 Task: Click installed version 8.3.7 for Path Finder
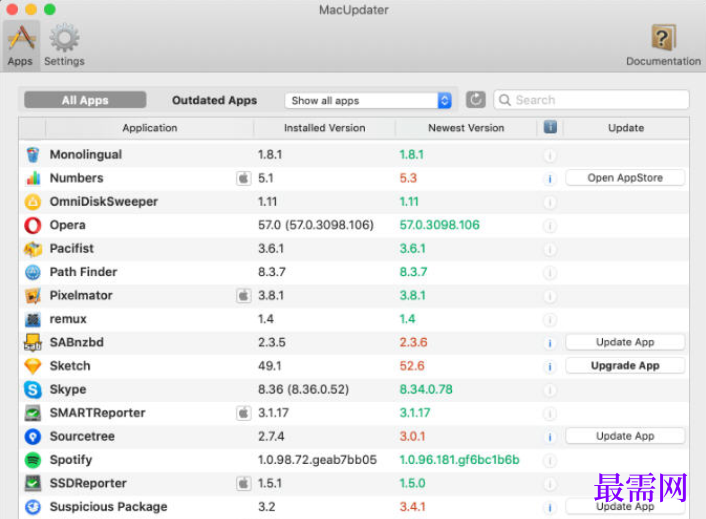[272, 272]
